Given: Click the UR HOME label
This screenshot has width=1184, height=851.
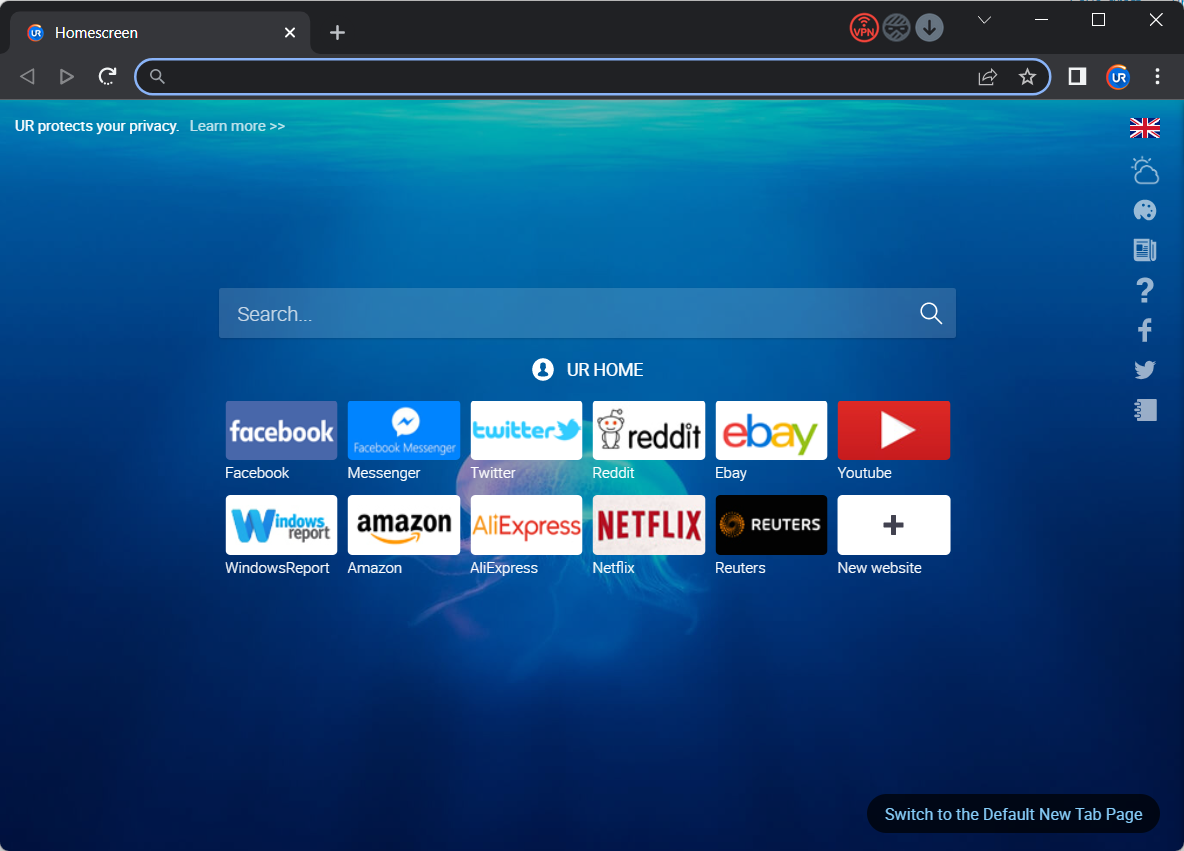Looking at the screenshot, I should 605,370.
